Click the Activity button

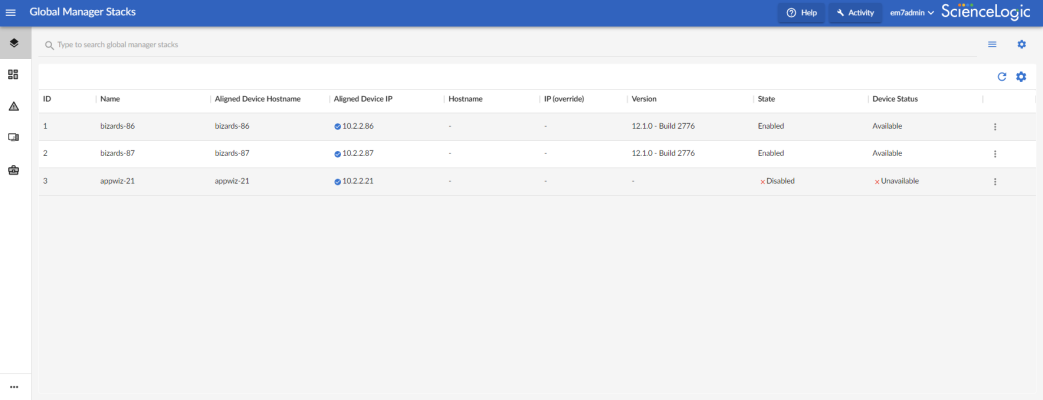(x=854, y=13)
